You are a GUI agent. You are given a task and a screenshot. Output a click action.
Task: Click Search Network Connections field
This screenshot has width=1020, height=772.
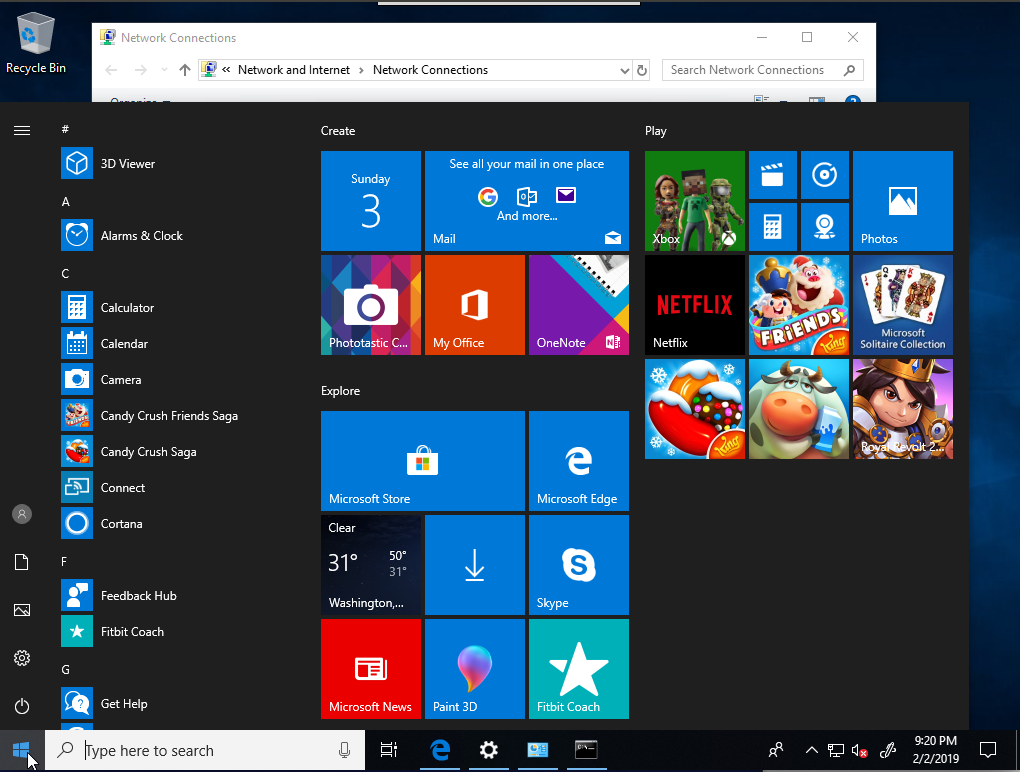(762, 70)
